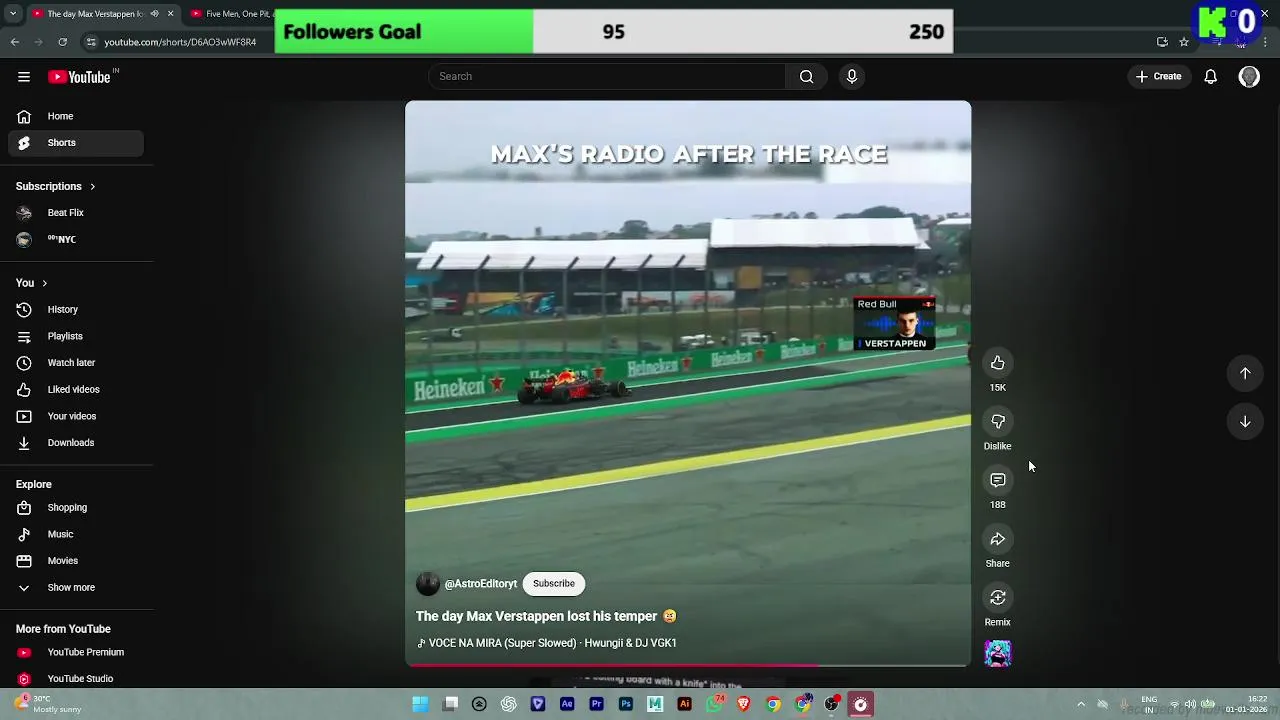
Task: Open the NYC channel subscription
Action: click(76, 240)
